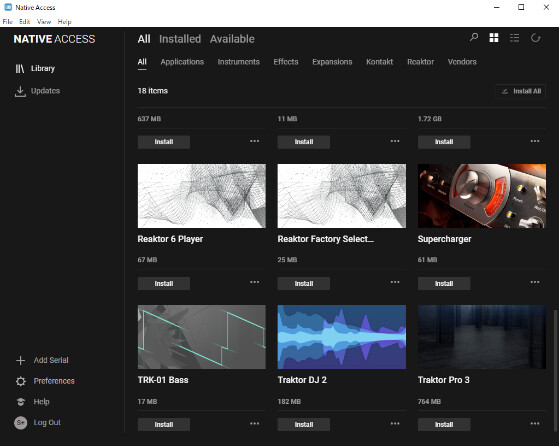Filter by Vendors category
559x446 pixels.
point(462,62)
